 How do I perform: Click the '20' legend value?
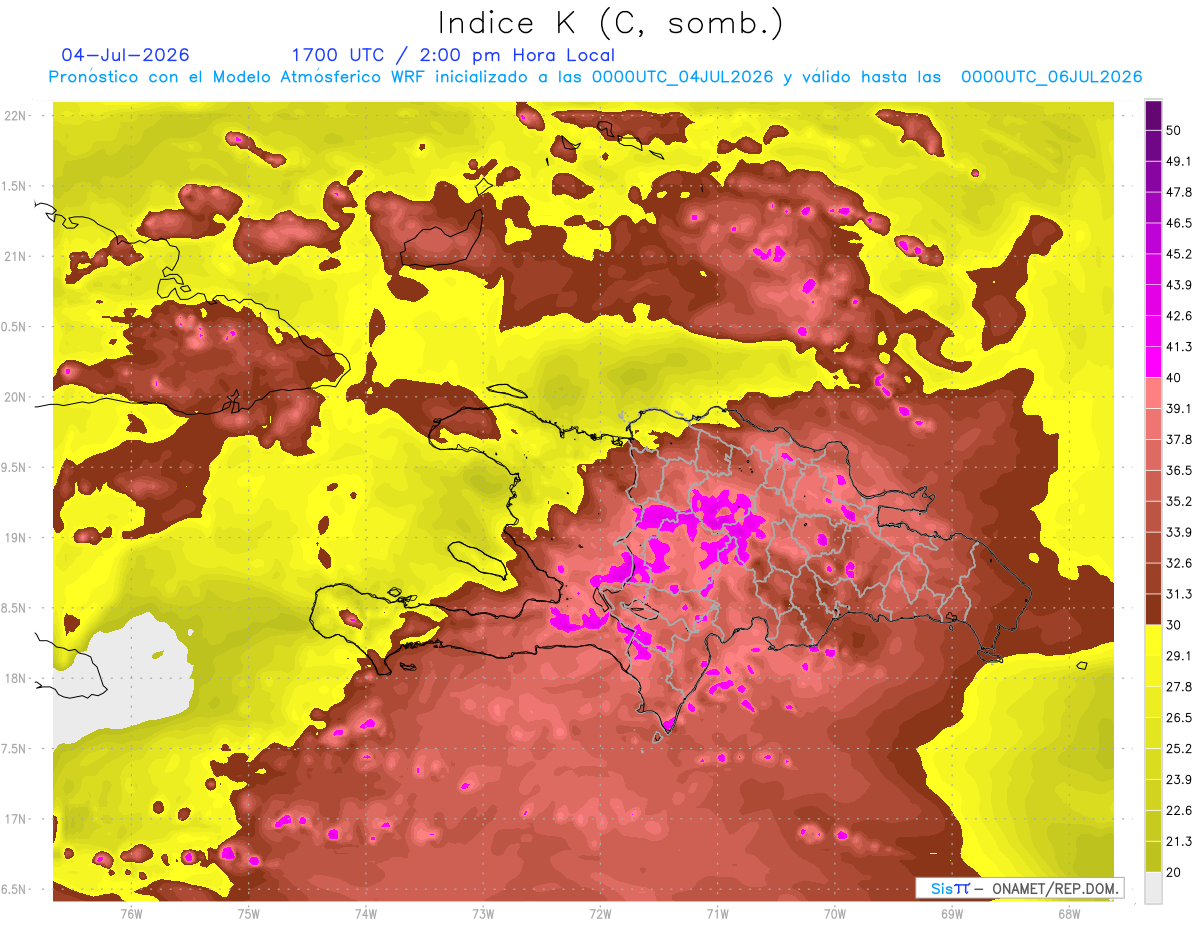(1175, 873)
